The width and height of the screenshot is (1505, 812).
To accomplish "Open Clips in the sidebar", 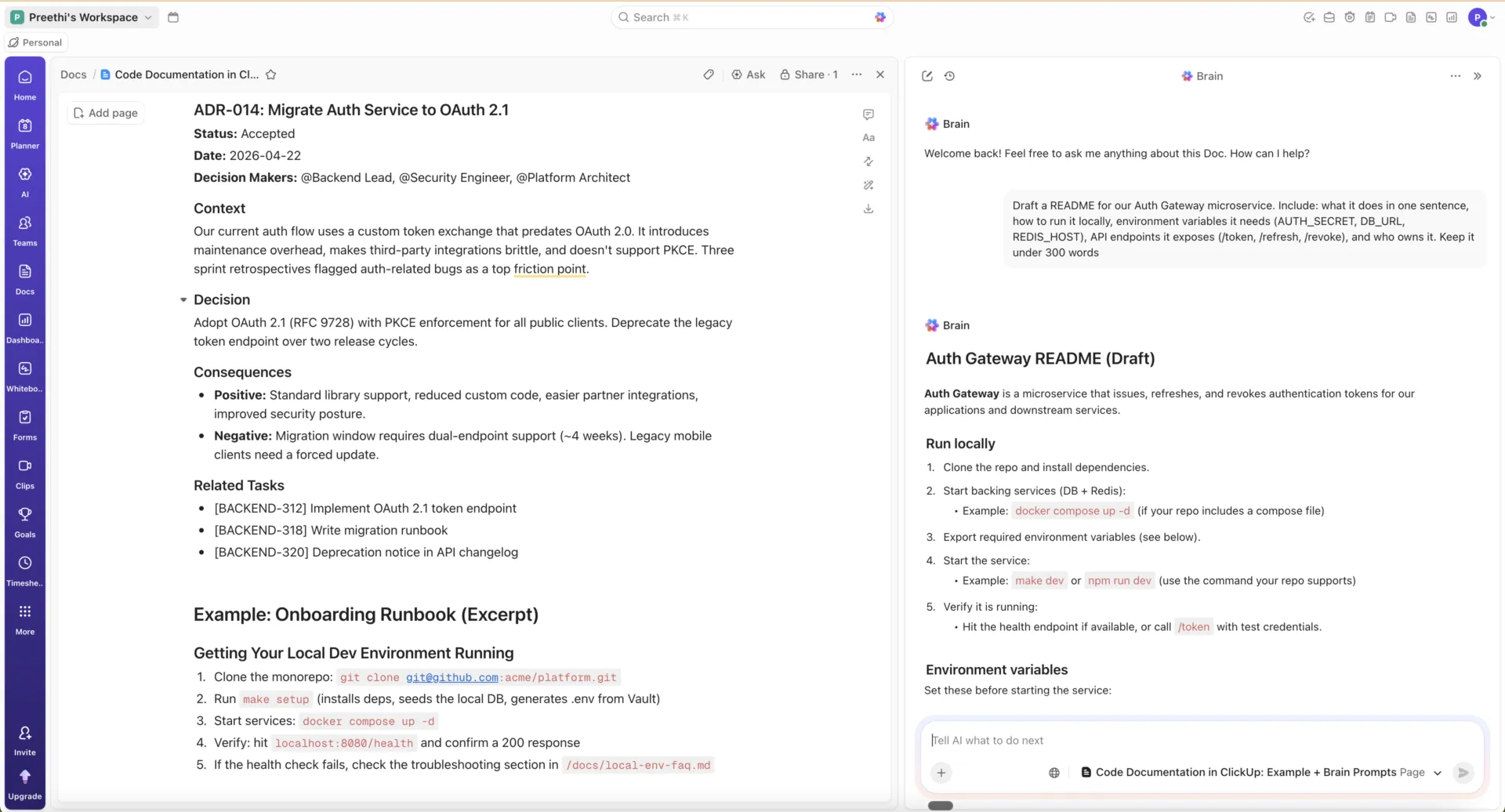I will (x=25, y=473).
